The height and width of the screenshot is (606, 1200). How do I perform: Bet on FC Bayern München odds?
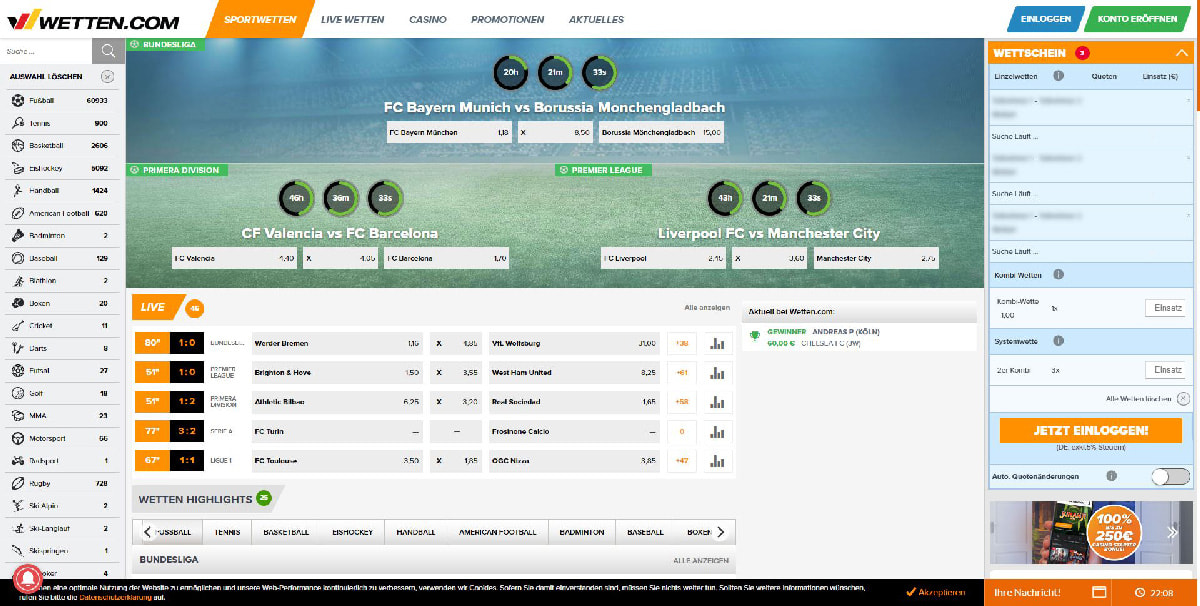[x=450, y=132]
